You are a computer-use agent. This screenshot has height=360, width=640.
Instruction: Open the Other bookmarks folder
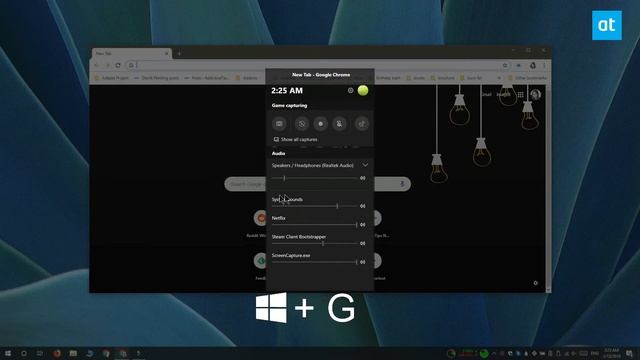coord(527,78)
